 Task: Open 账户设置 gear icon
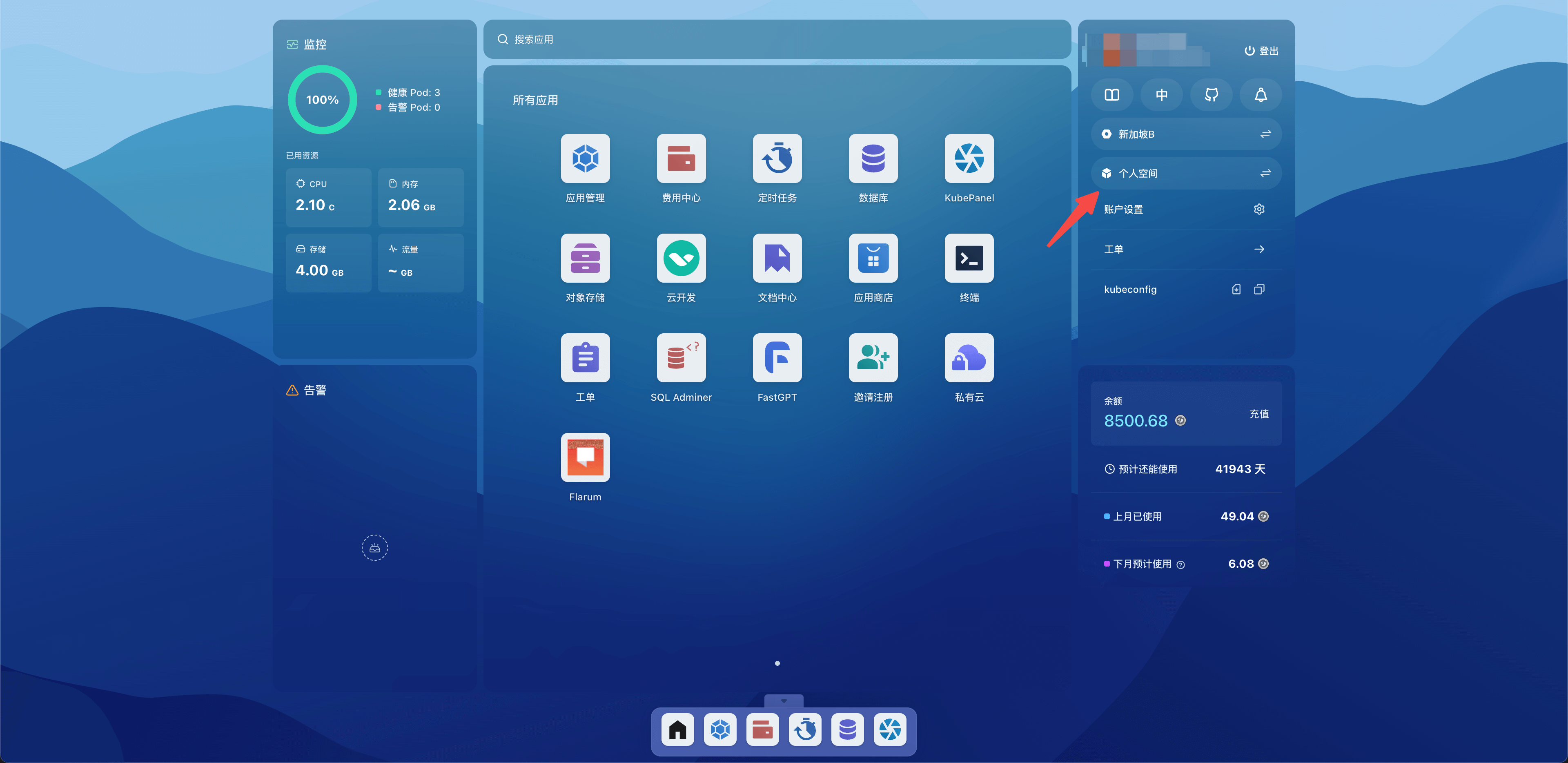tap(1259, 210)
